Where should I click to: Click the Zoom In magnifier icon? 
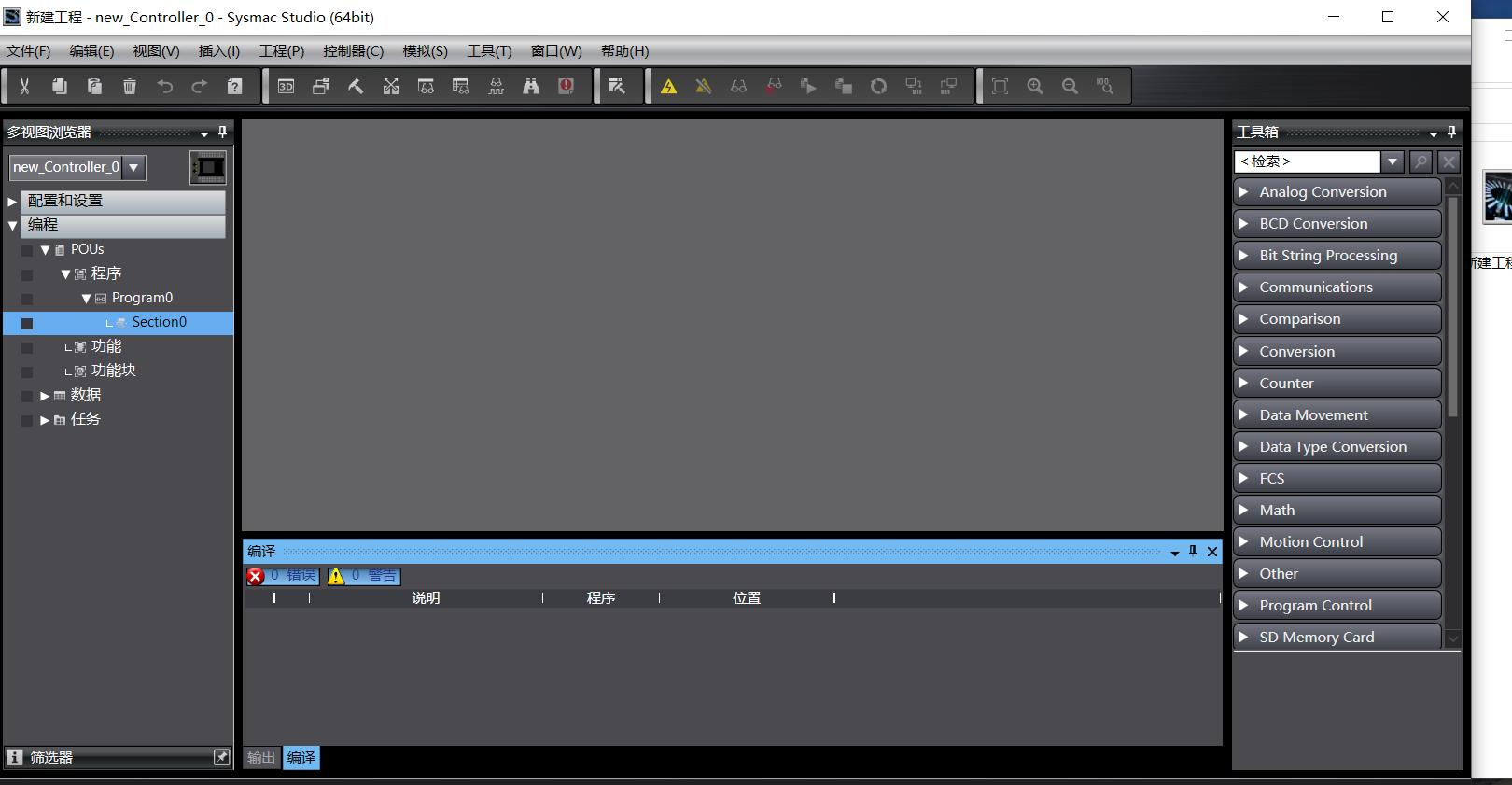pyautogui.click(x=1035, y=87)
